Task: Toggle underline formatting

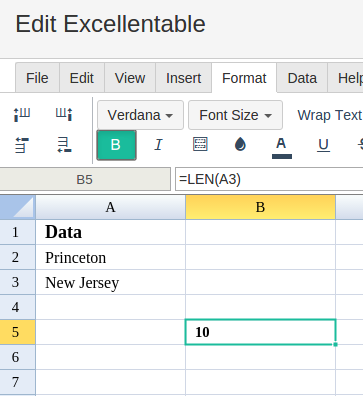Action: tap(323, 145)
